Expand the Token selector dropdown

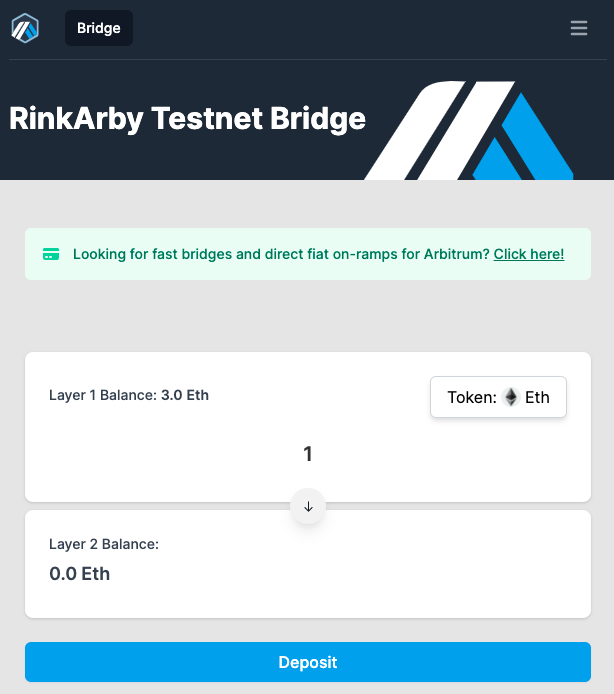[x=498, y=397]
